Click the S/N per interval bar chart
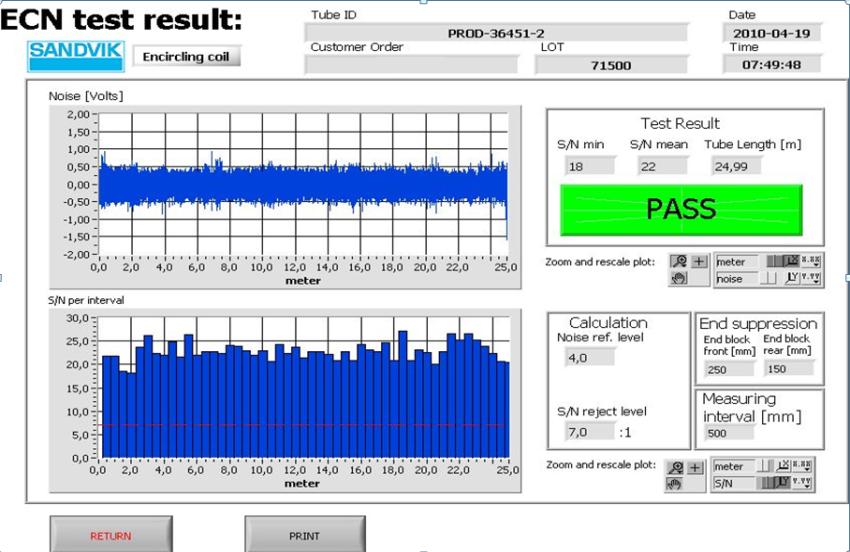The height and width of the screenshot is (552, 850). click(x=304, y=388)
